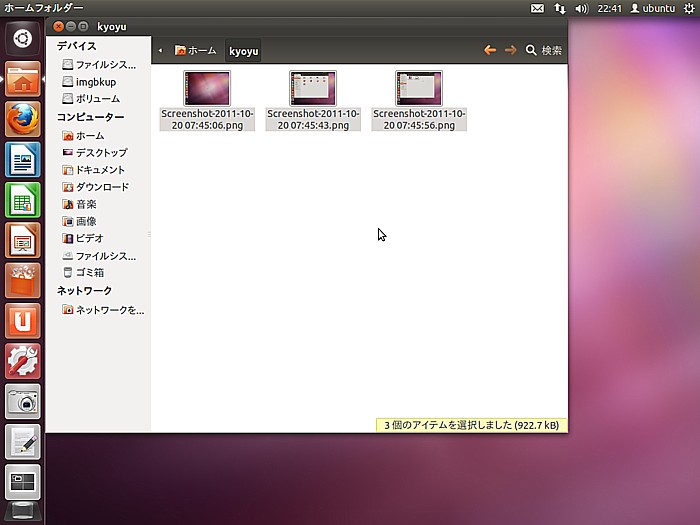
Task: Open the Ubuntu Dash home button
Action: (22, 38)
